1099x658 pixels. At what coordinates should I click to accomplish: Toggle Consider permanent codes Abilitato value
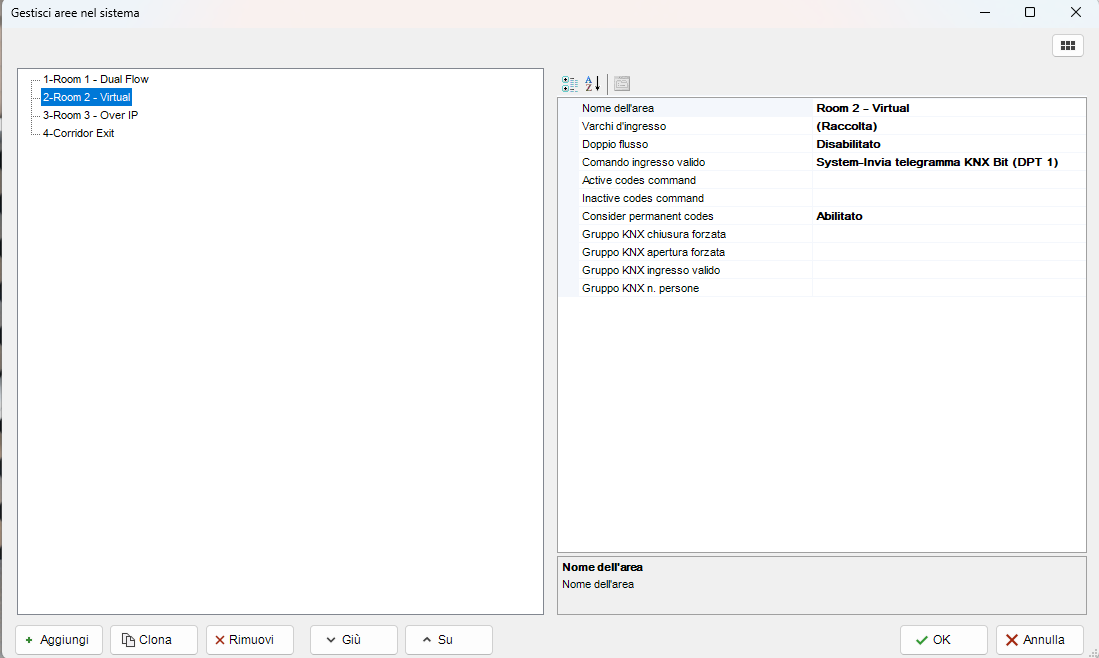(947, 216)
